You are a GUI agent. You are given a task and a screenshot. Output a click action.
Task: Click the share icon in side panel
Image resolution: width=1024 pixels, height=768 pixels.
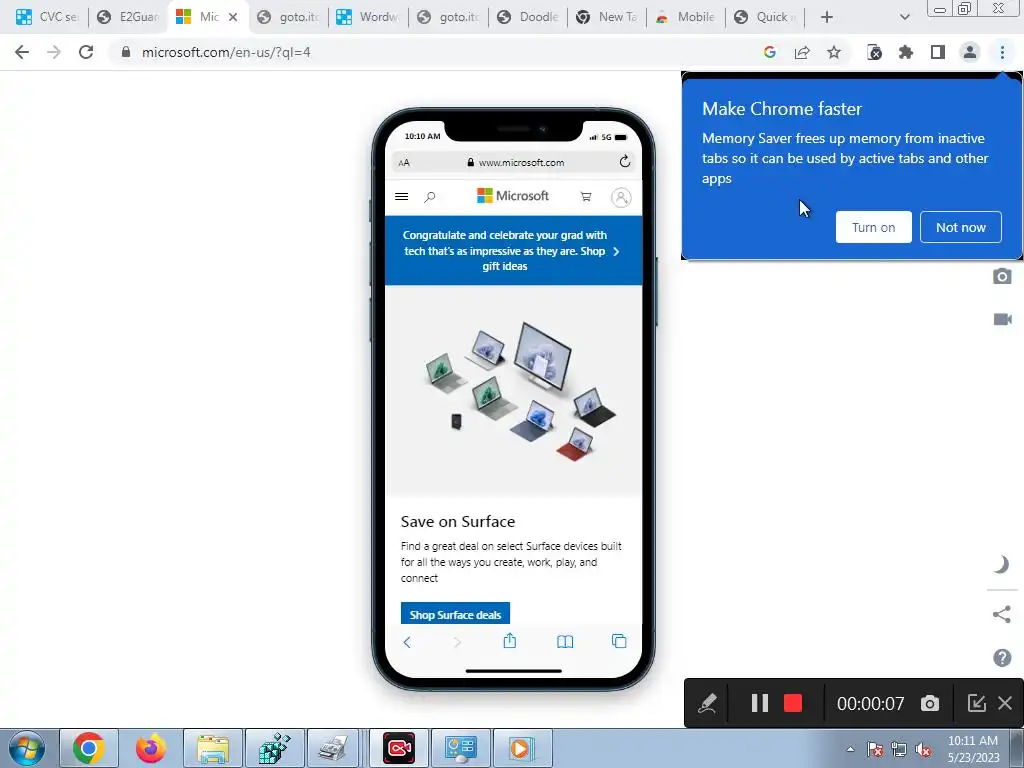tap(1001, 614)
